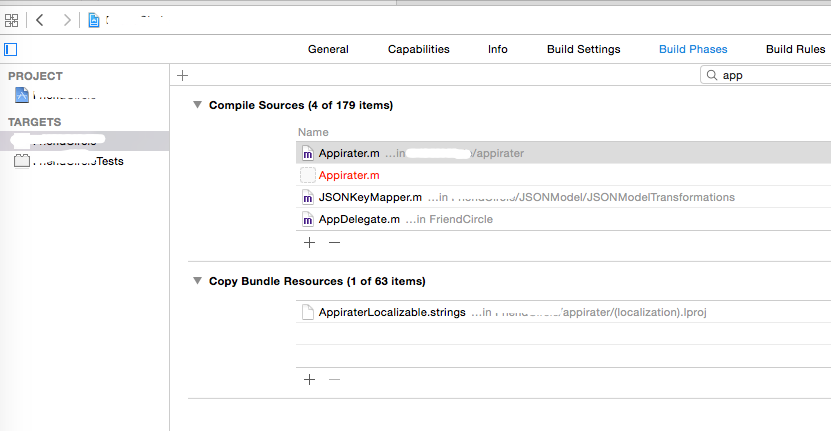Select JSONKeyMapper.m source row

[x=563, y=197]
